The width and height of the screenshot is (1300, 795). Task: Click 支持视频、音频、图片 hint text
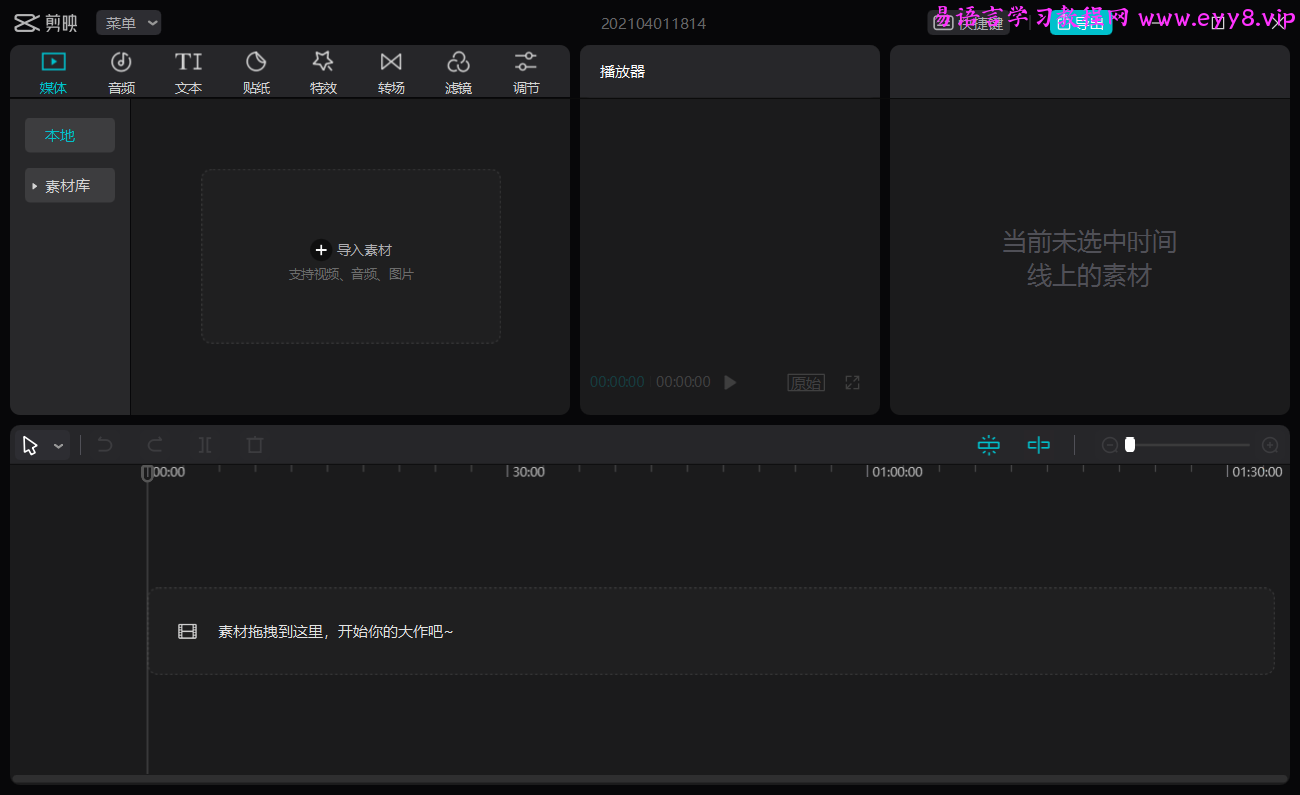(351, 274)
